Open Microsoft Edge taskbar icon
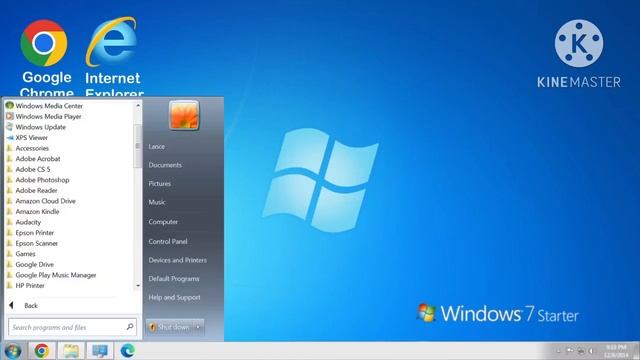Screen dimensions: 640x360 tap(128, 351)
